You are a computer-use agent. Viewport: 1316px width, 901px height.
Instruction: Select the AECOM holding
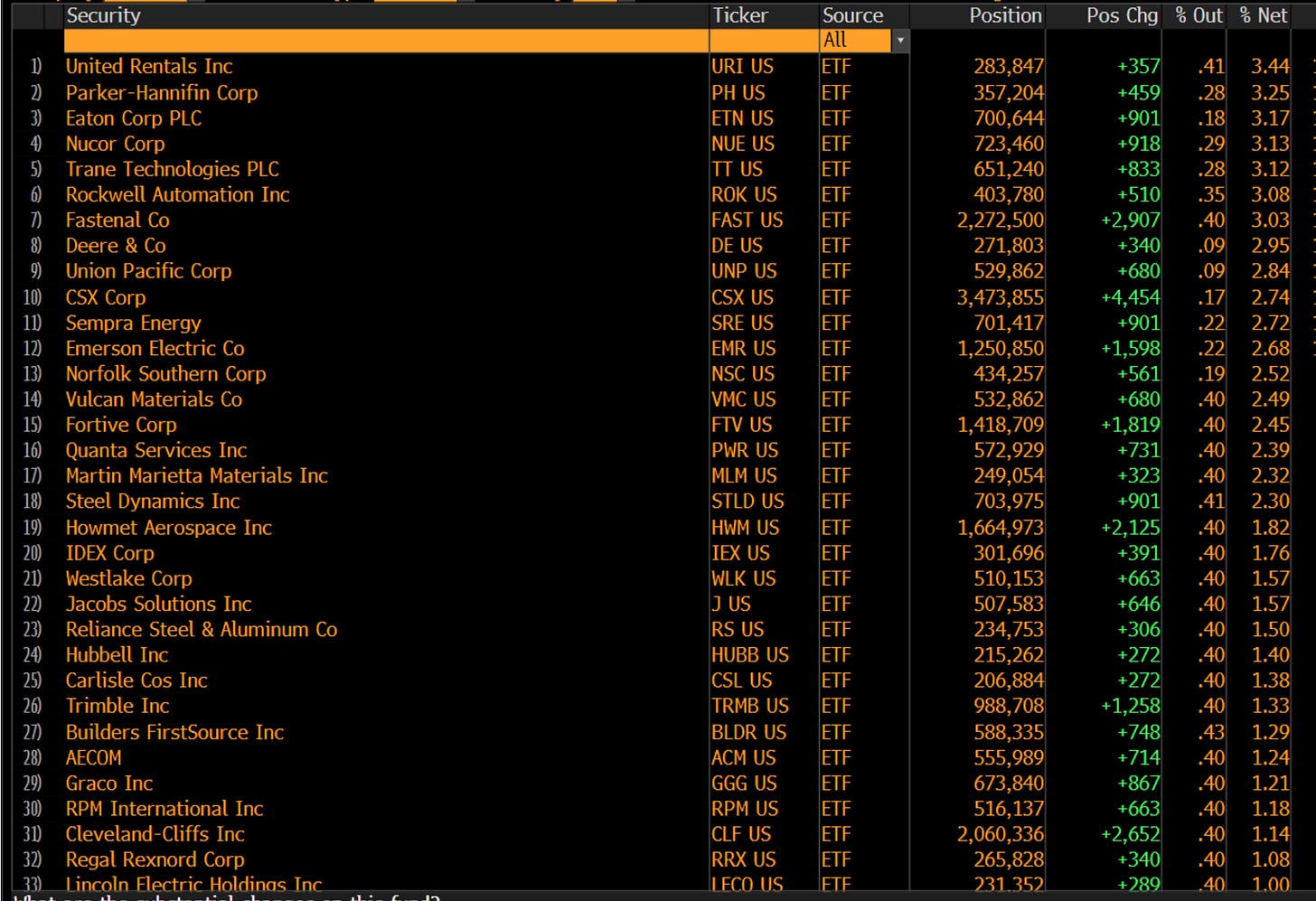coord(94,757)
